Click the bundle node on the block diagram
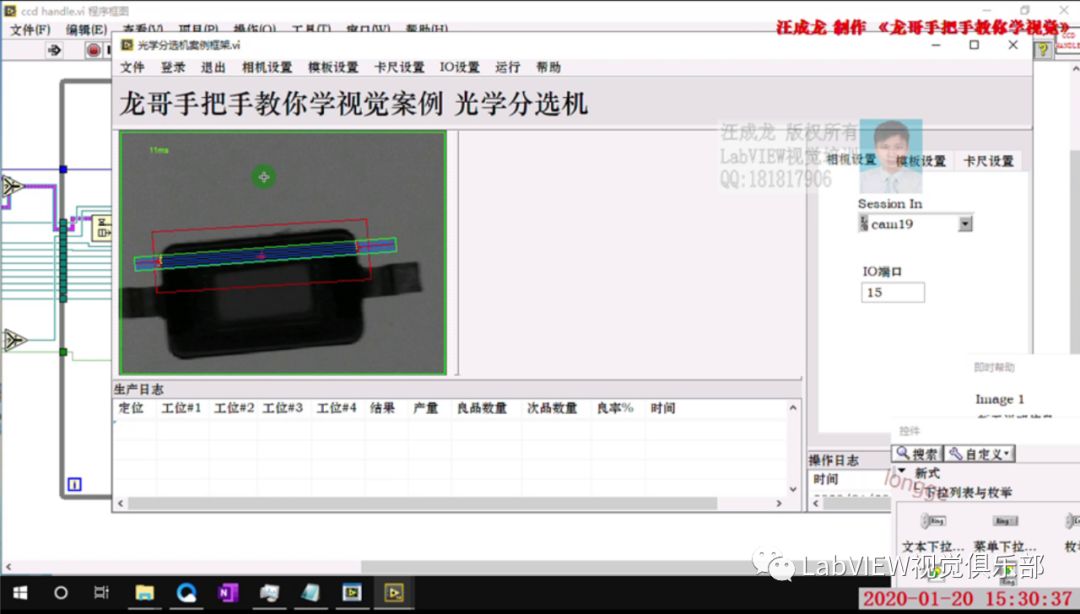 102,227
